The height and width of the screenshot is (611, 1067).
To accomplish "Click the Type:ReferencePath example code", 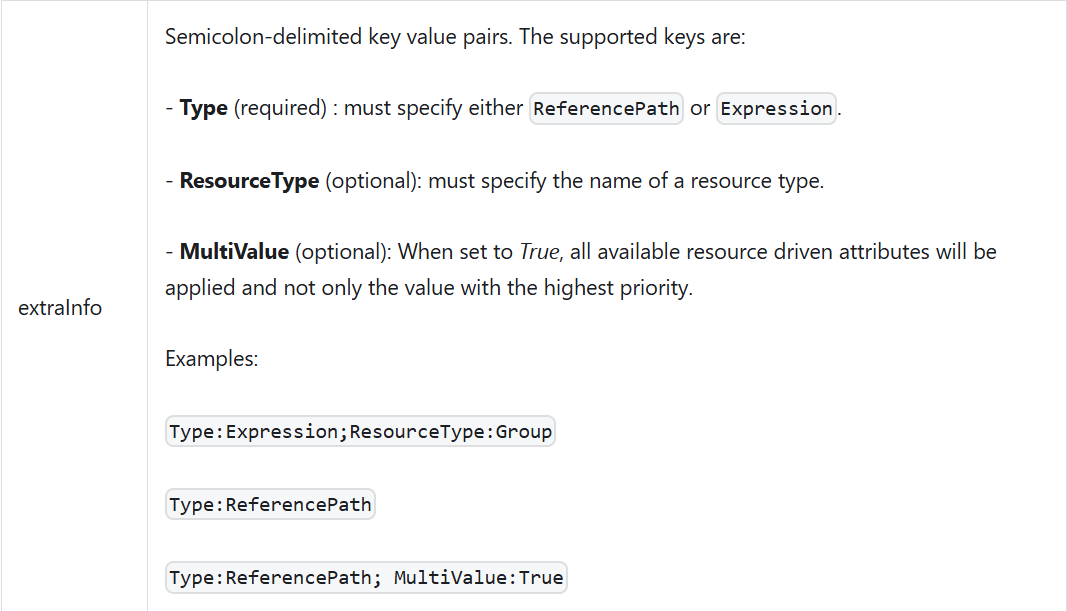I will (x=270, y=504).
